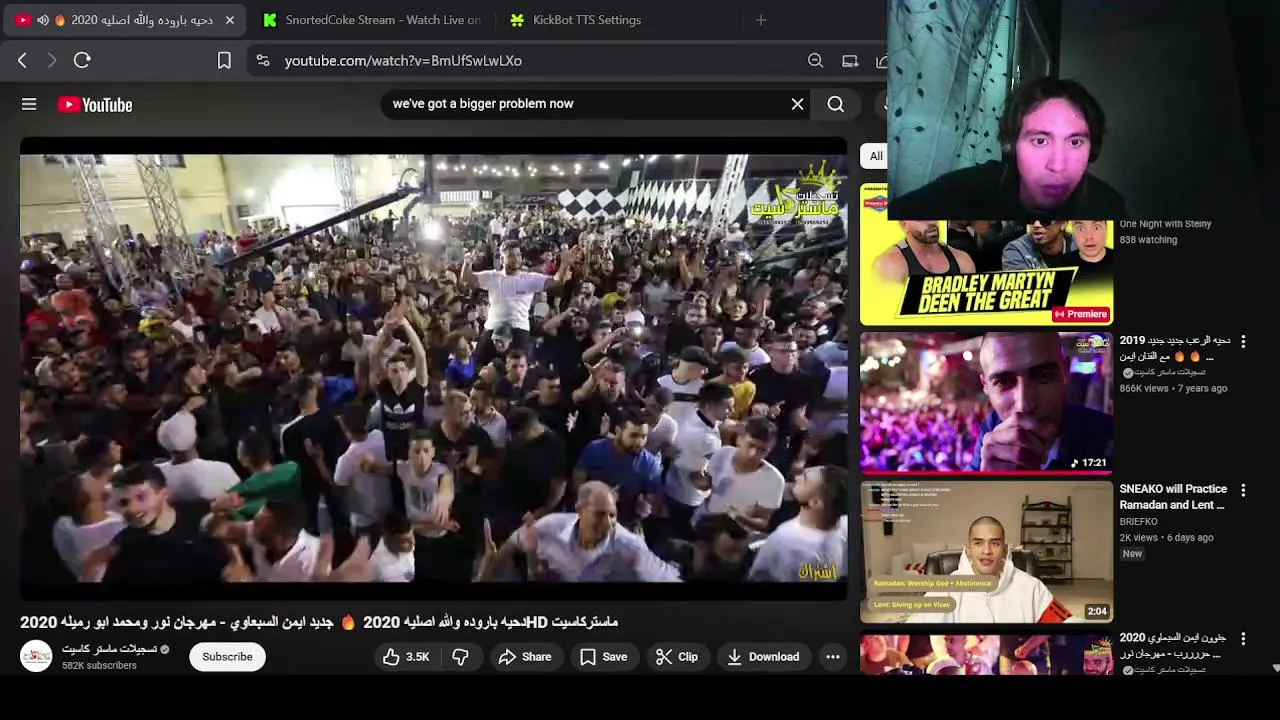
Task: Open the YouTube hamburger guide menu
Action: [x=29, y=104]
